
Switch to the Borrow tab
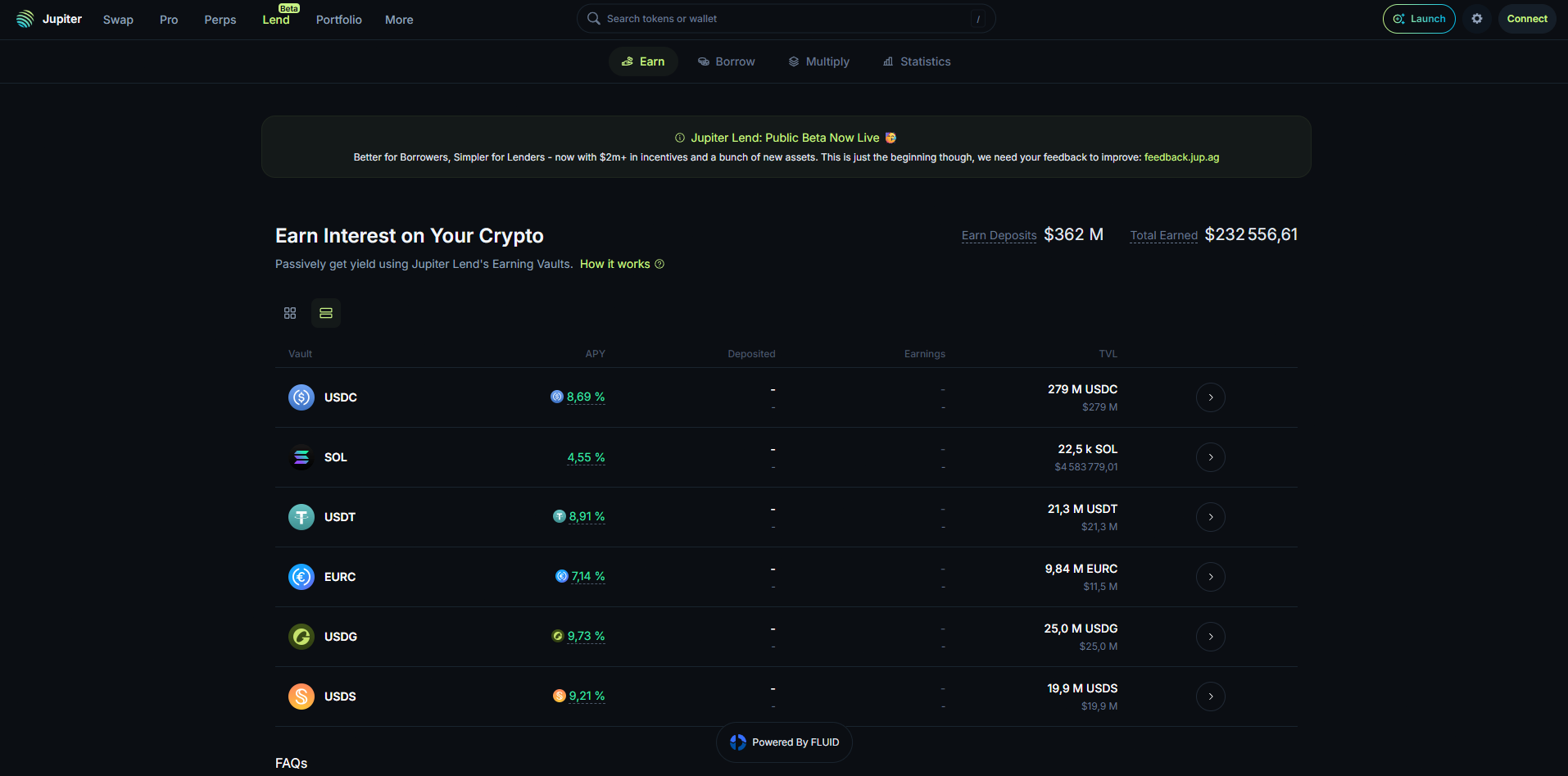pos(726,61)
